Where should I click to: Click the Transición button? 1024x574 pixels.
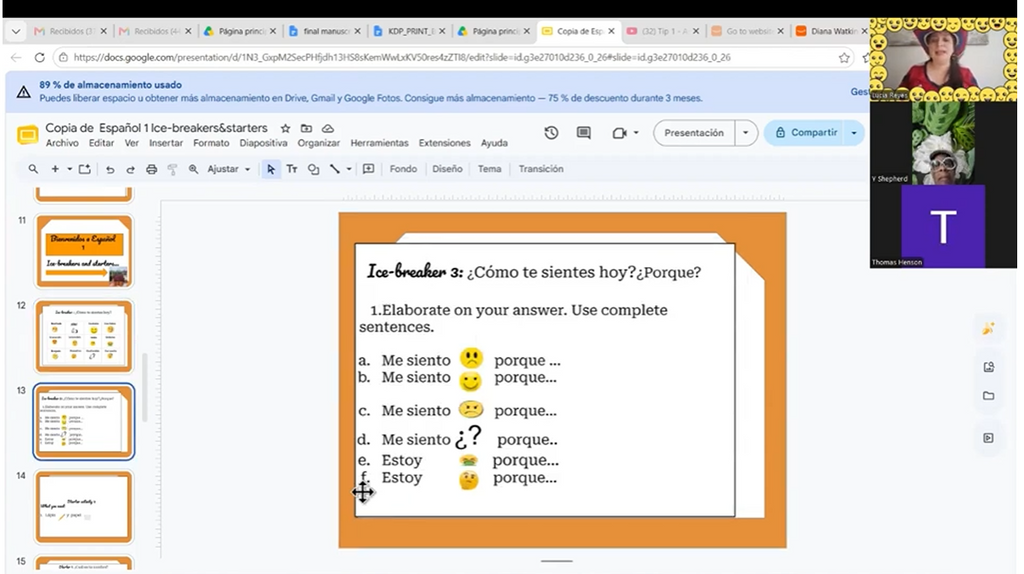541,169
